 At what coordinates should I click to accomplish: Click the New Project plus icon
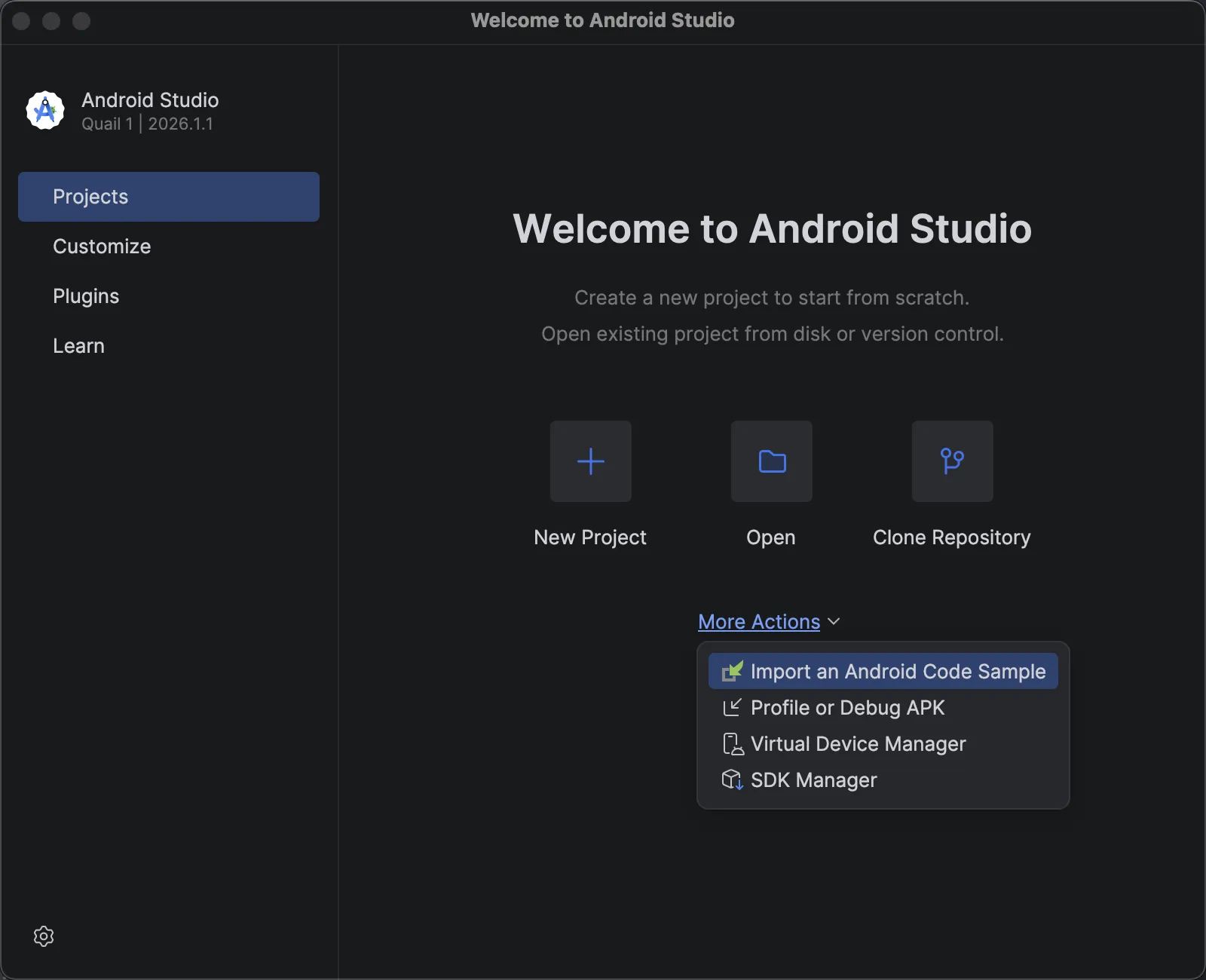point(591,461)
